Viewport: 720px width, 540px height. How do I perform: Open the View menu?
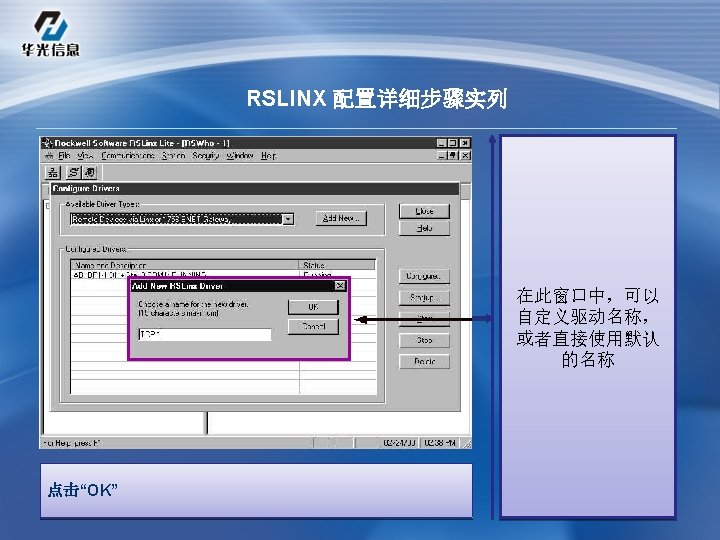[85, 156]
